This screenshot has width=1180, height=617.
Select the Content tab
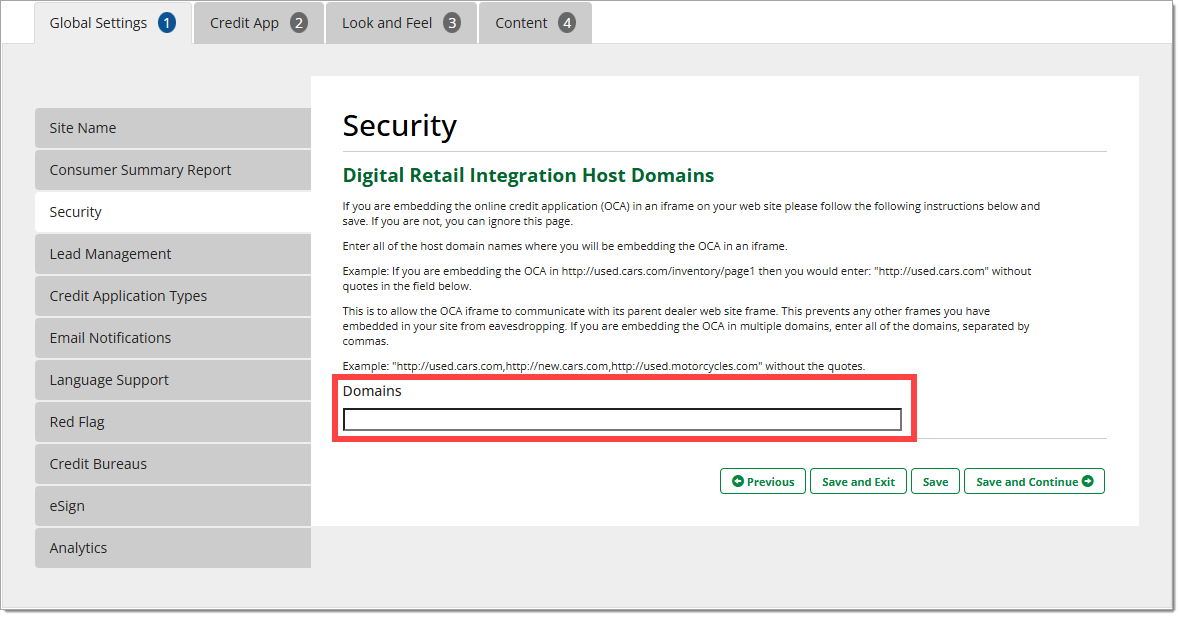coord(535,23)
